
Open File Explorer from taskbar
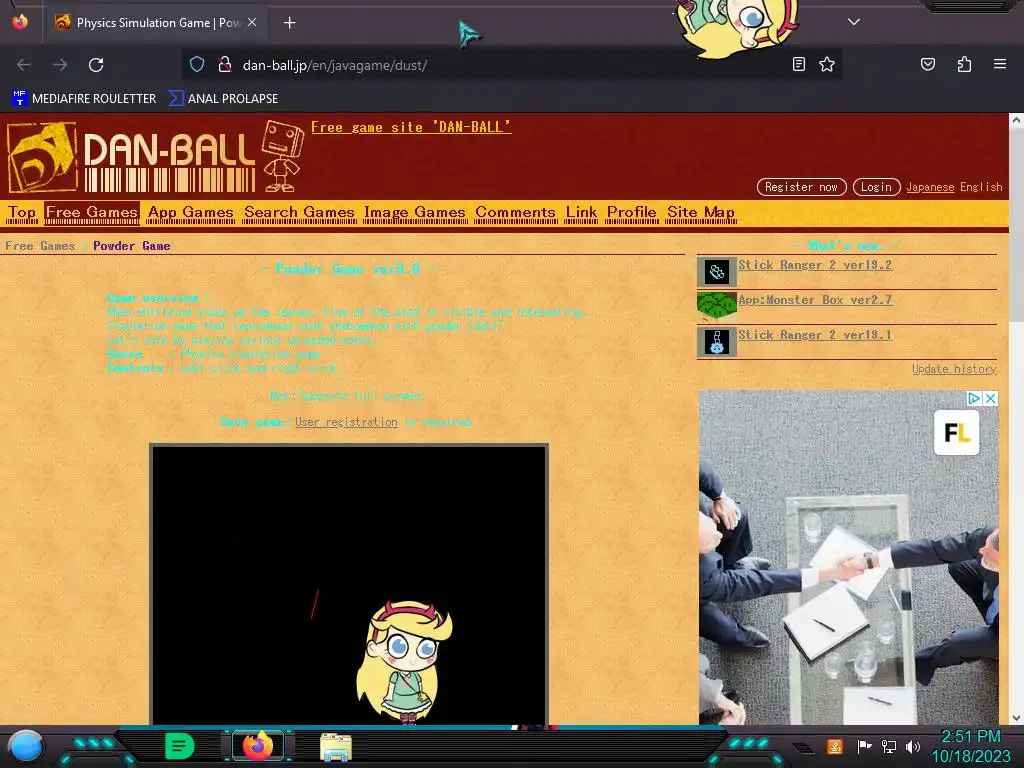336,747
